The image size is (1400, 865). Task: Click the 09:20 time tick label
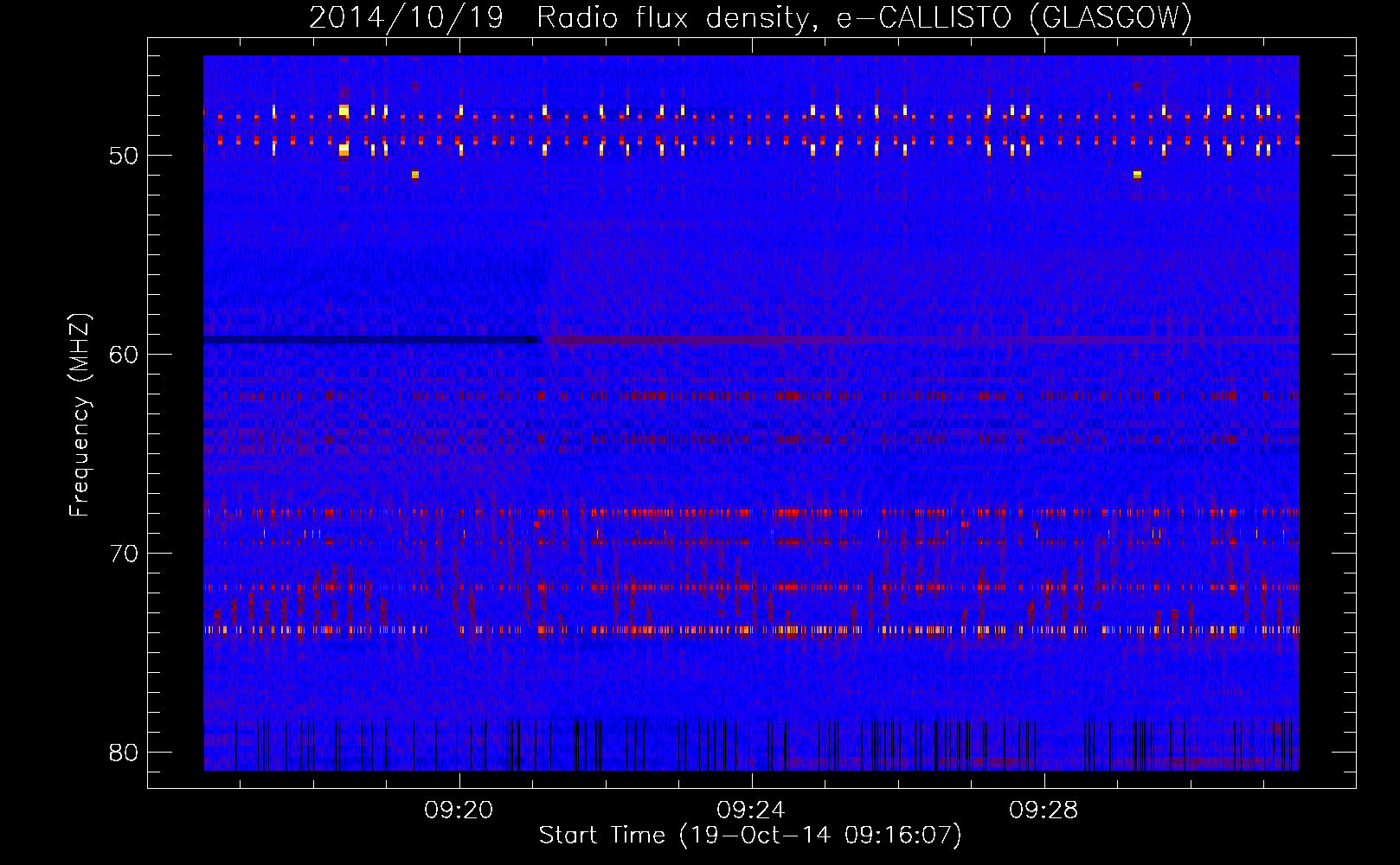pyautogui.click(x=459, y=810)
